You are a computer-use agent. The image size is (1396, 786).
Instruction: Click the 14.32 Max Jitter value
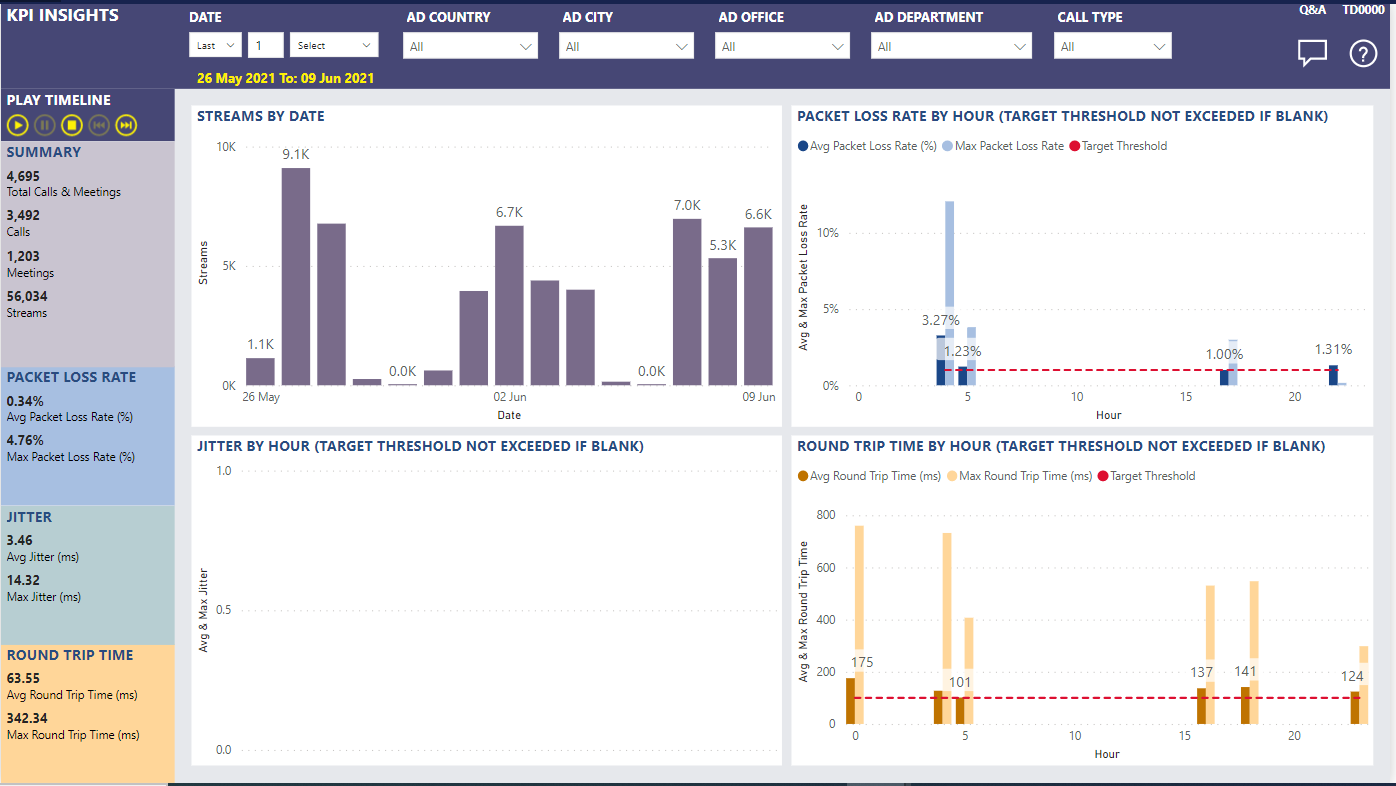23,580
